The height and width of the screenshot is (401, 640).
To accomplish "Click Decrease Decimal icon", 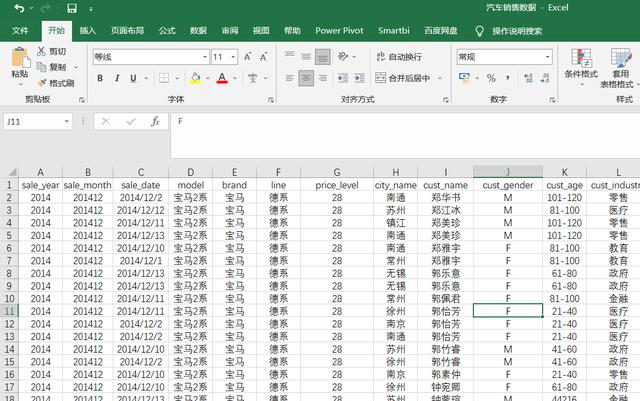I will (x=545, y=78).
